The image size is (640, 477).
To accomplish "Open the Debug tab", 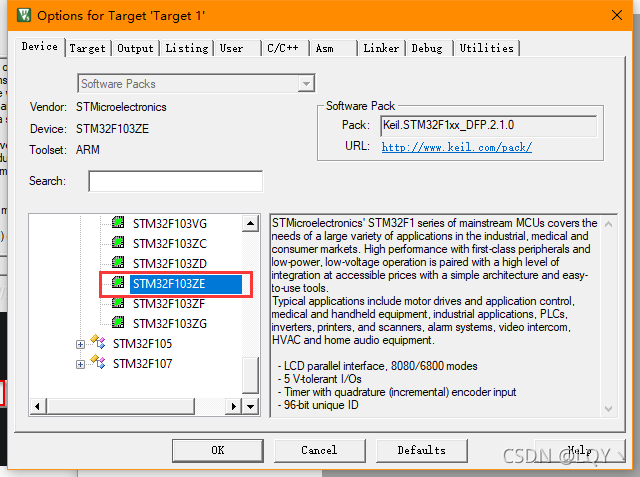I will tap(429, 49).
